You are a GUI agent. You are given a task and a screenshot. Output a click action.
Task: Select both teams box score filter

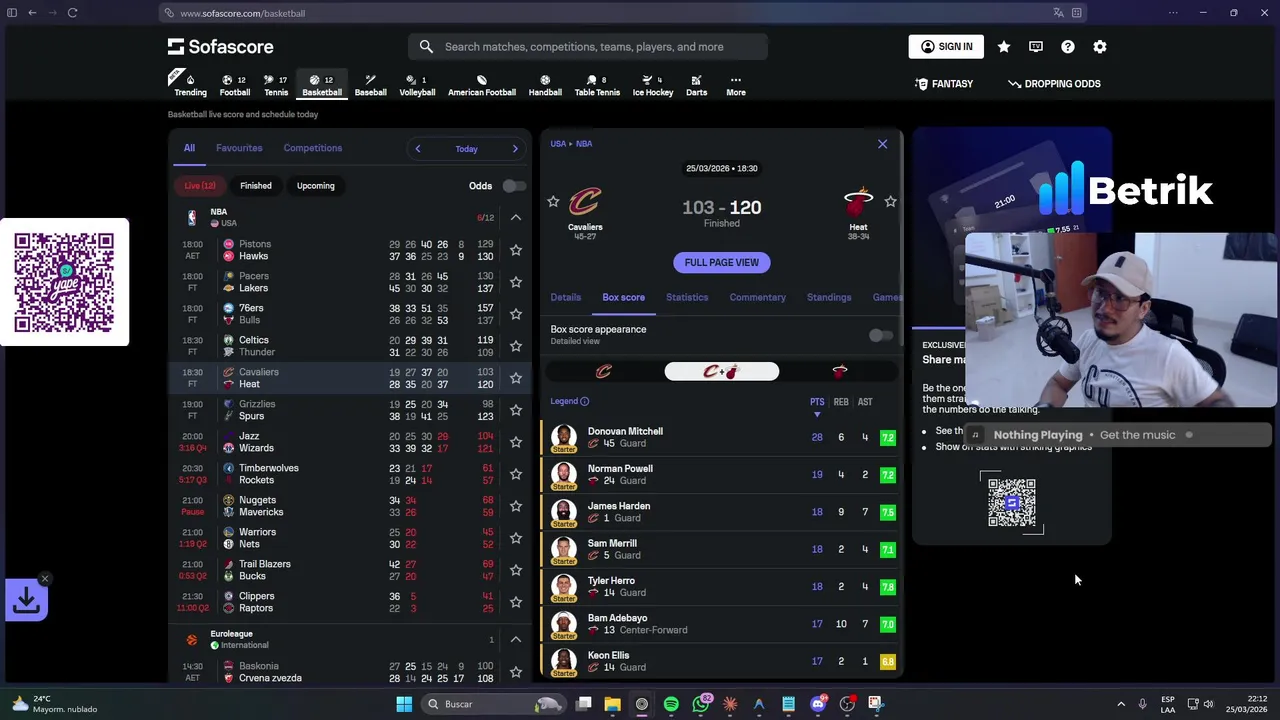tap(722, 372)
